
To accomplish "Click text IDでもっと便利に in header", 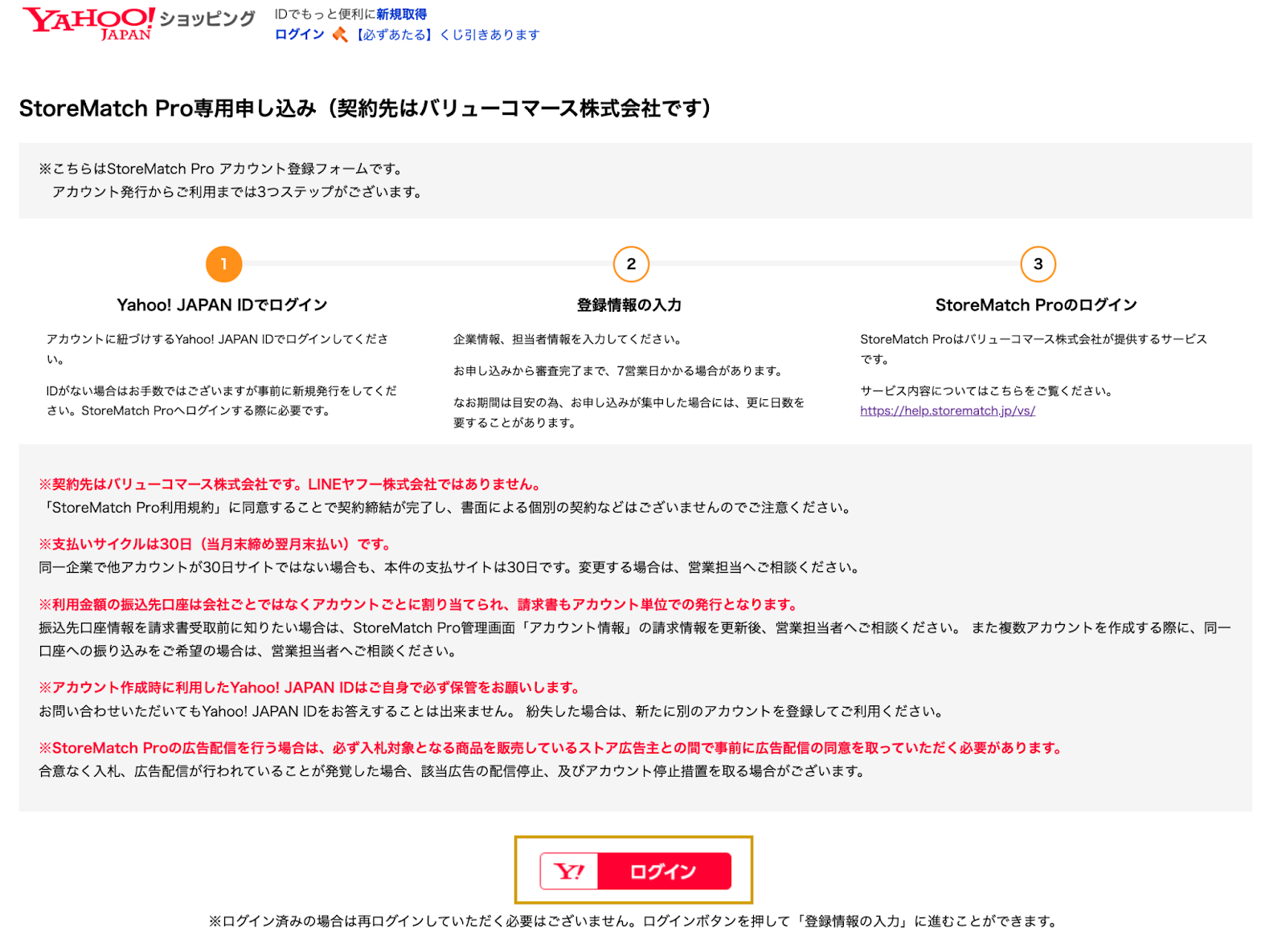I will [x=325, y=14].
